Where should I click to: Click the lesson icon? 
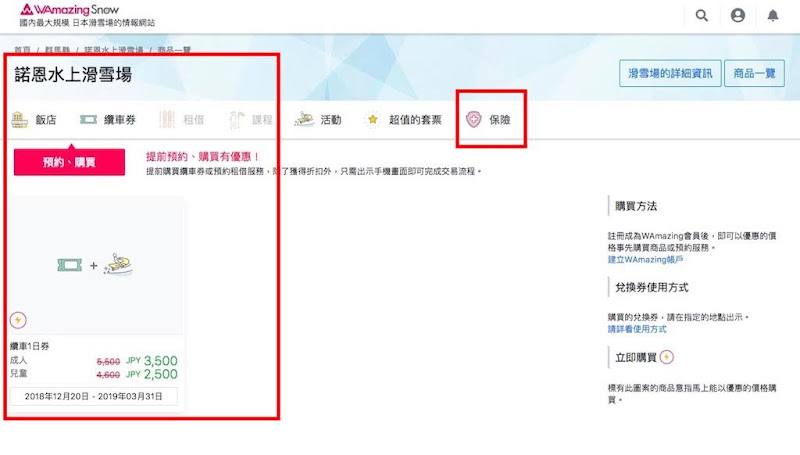tap(236, 120)
